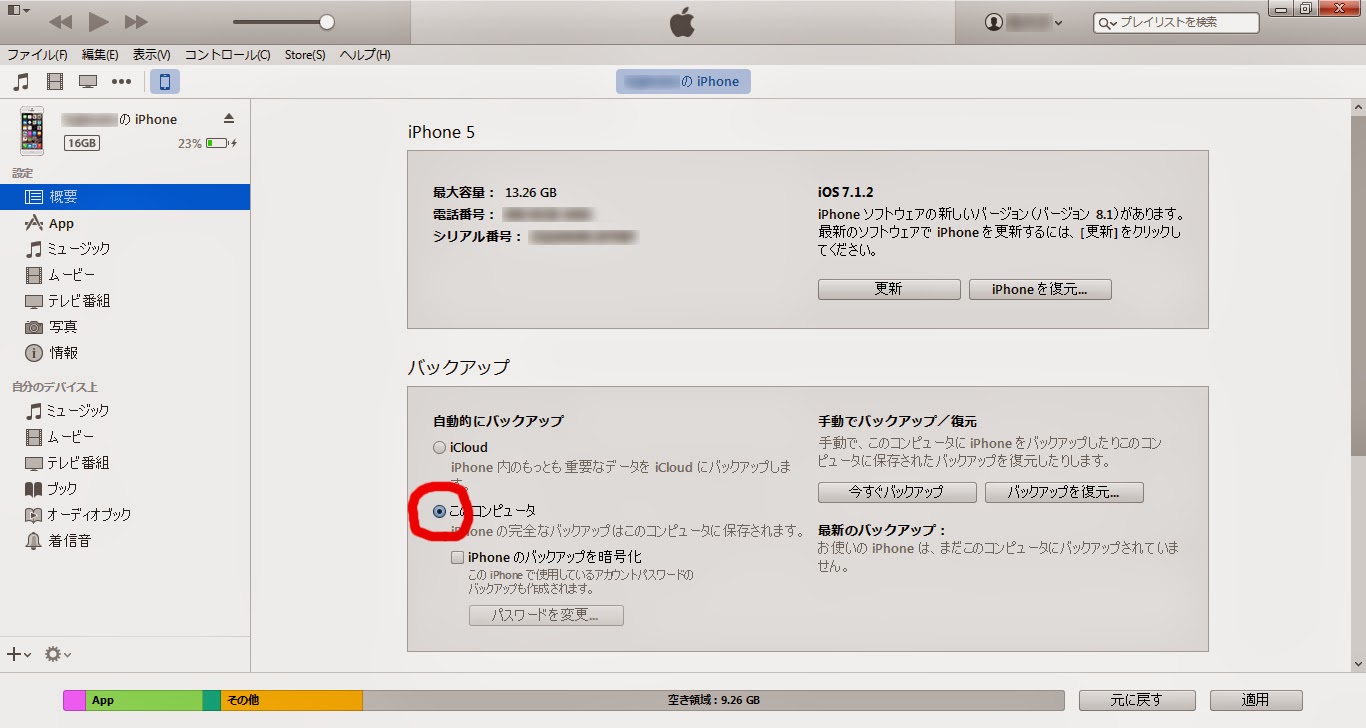Open the gear settings dropdown
Image resolution: width=1366 pixels, height=728 pixels.
[57, 654]
